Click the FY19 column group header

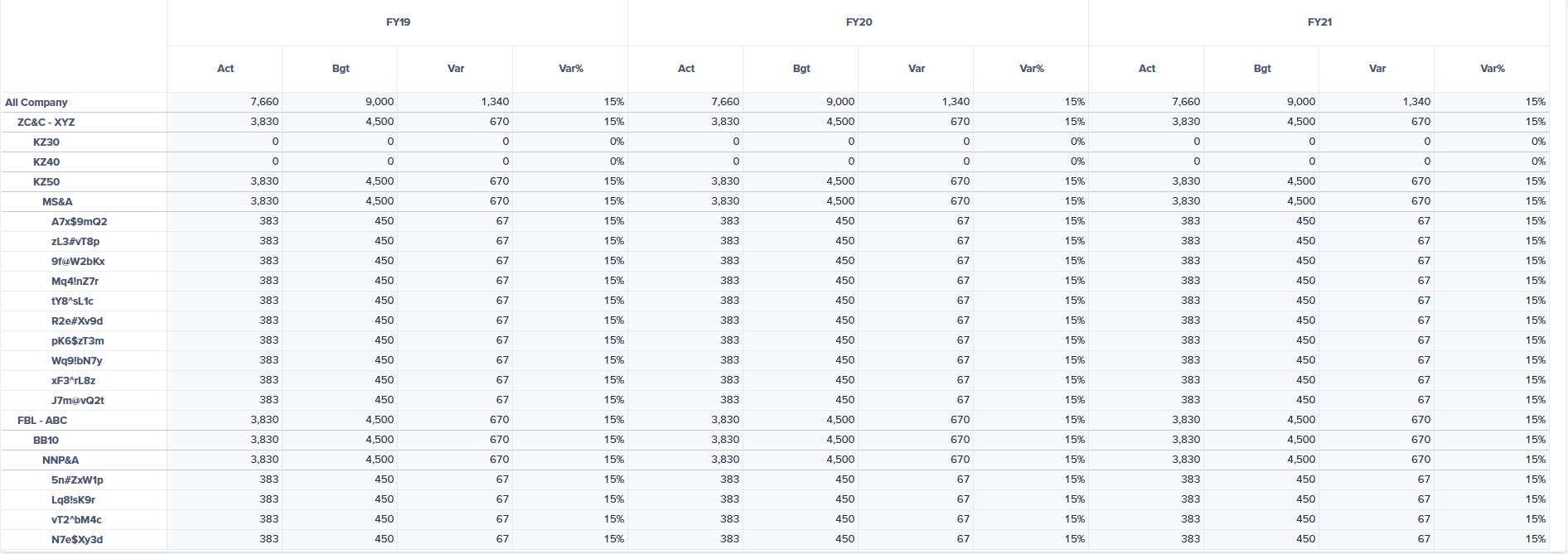(x=398, y=22)
